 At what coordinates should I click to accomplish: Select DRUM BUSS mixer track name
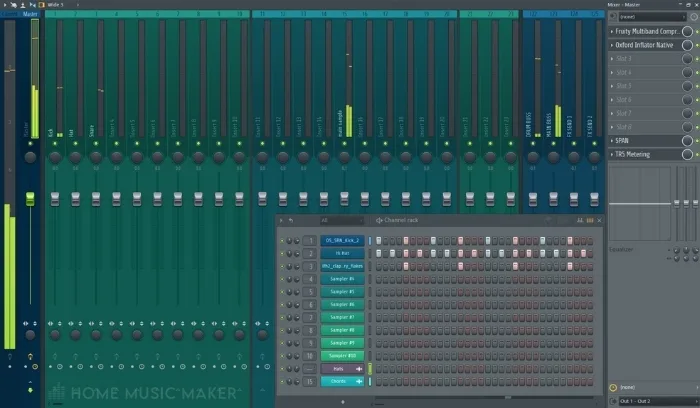(x=529, y=125)
